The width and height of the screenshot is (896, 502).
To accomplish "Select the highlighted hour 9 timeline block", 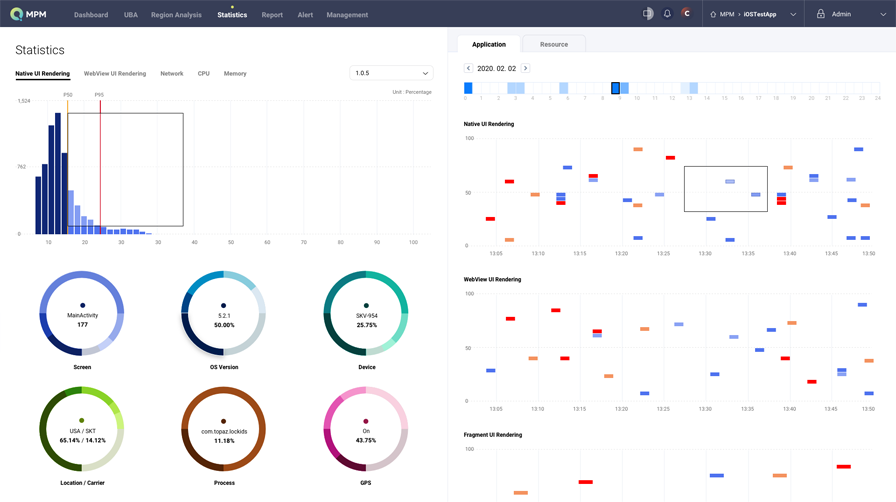I will (615, 88).
